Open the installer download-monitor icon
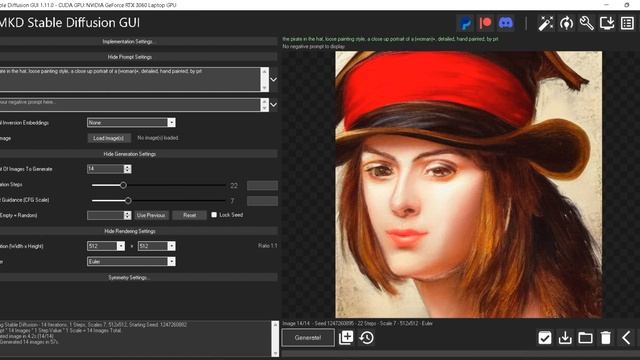The image size is (640, 360). 607,23
